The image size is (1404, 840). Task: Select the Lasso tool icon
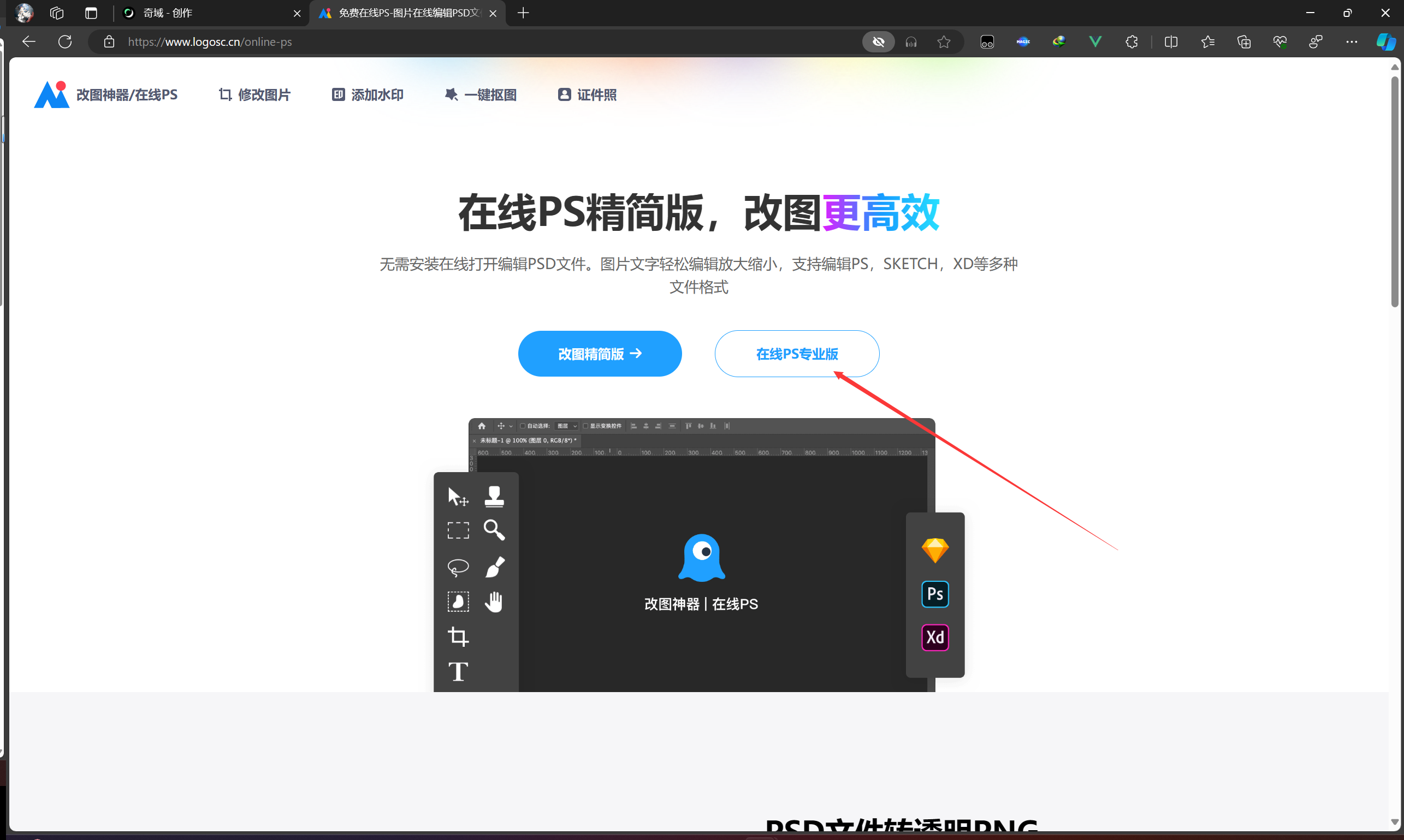tap(458, 567)
